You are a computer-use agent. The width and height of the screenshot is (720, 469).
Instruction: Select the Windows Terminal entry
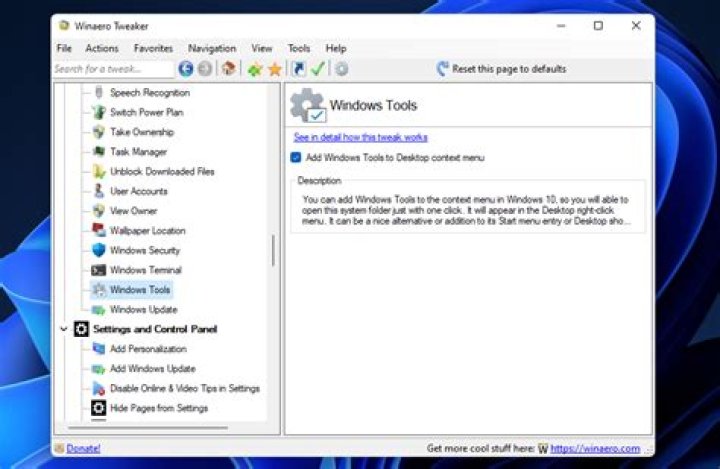pyautogui.click(x=146, y=270)
